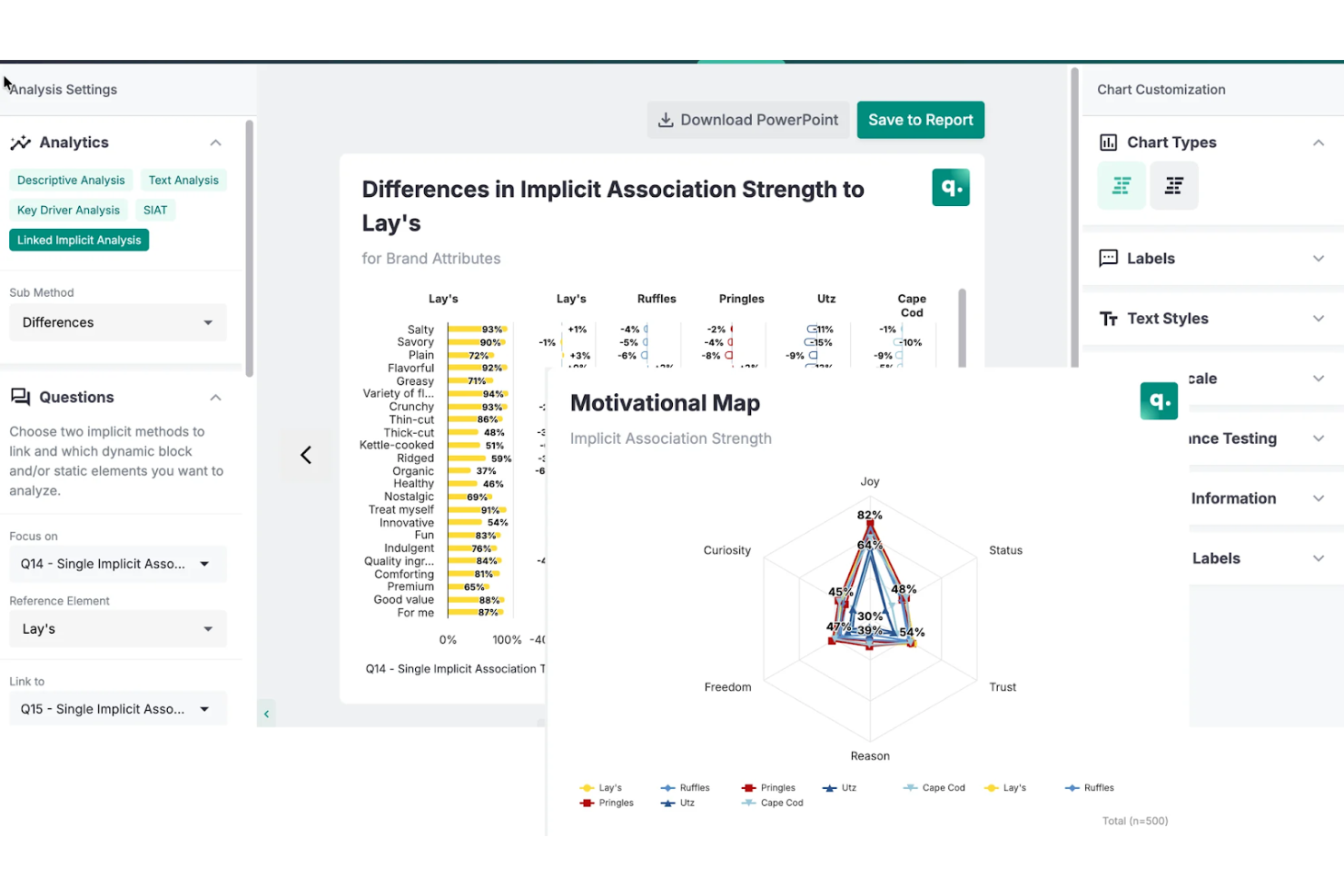The width and height of the screenshot is (1344, 896).
Task: Click the left settings panel scrollbar
Action: pyautogui.click(x=249, y=248)
